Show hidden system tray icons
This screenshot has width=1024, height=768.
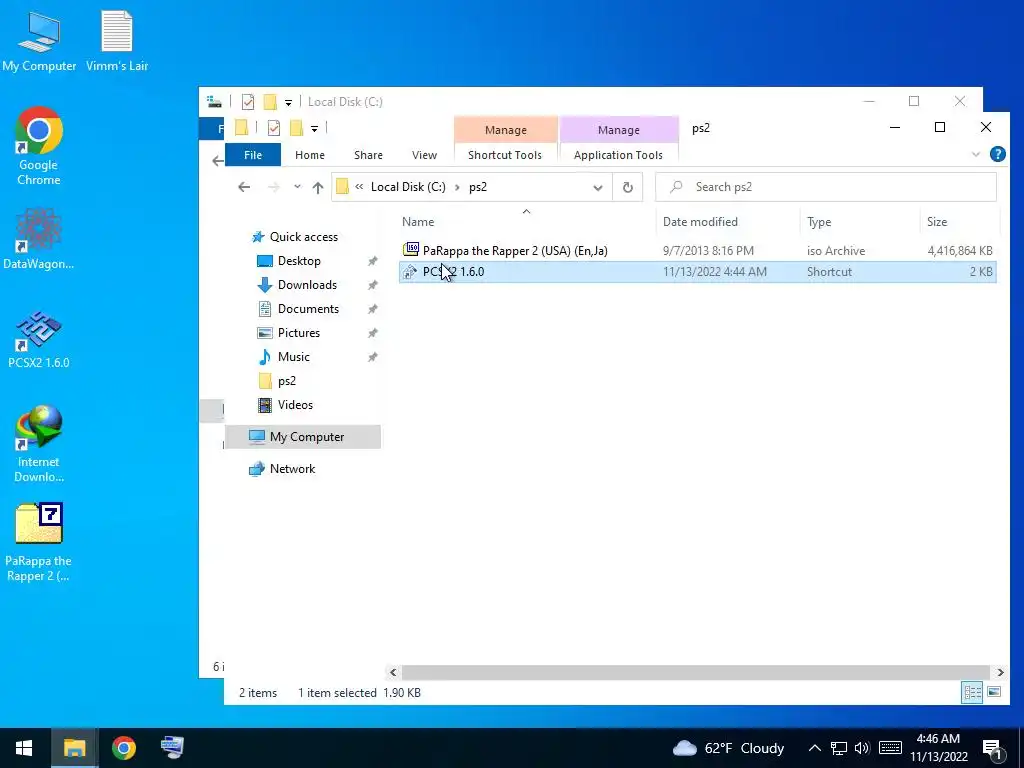click(814, 748)
